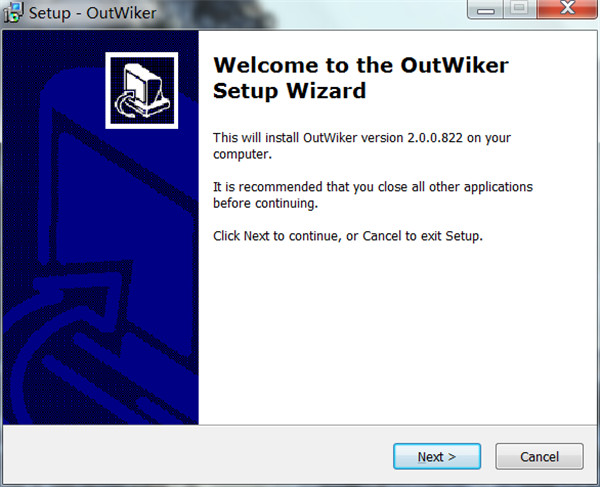Click the empty gray footer left of Next
The width and height of the screenshot is (600, 487).
[x=197, y=455]
